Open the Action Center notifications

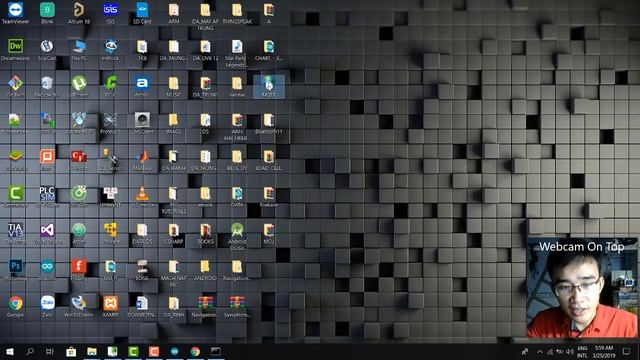pyautogui.click(x=627, y=351)
